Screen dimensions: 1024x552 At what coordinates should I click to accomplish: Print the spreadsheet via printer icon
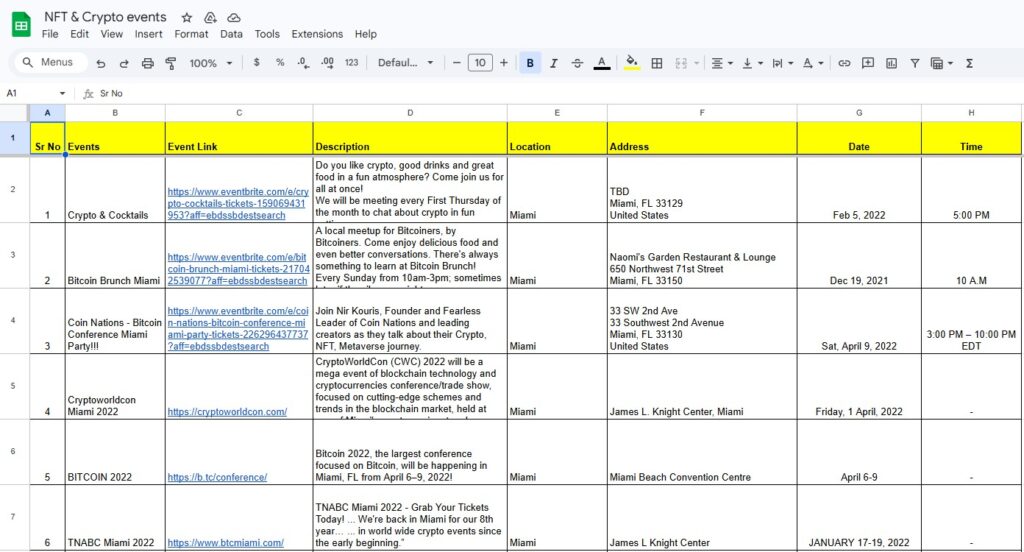[148, 63]
